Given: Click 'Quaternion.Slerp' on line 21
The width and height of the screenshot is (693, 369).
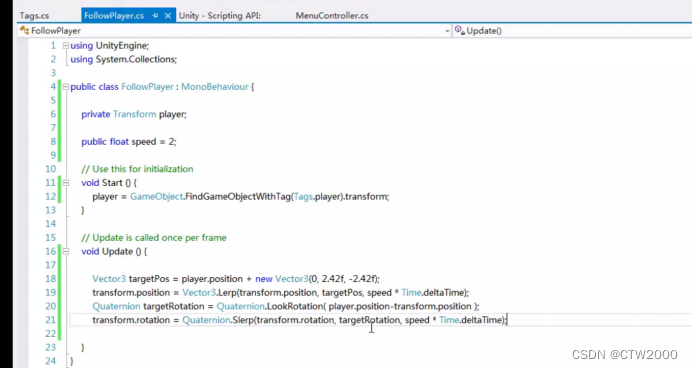Looking at the screenshot, I should tap(218, 320).
